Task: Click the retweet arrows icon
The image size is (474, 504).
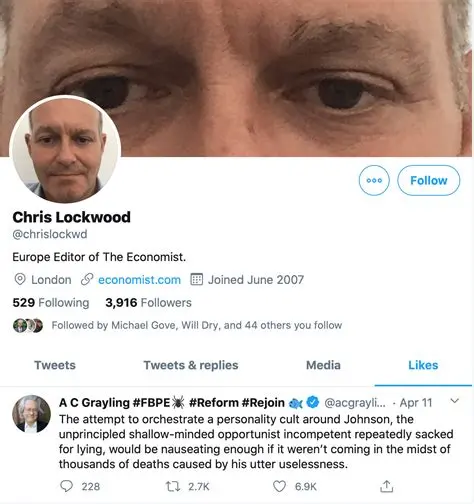Action: (173, 487)
